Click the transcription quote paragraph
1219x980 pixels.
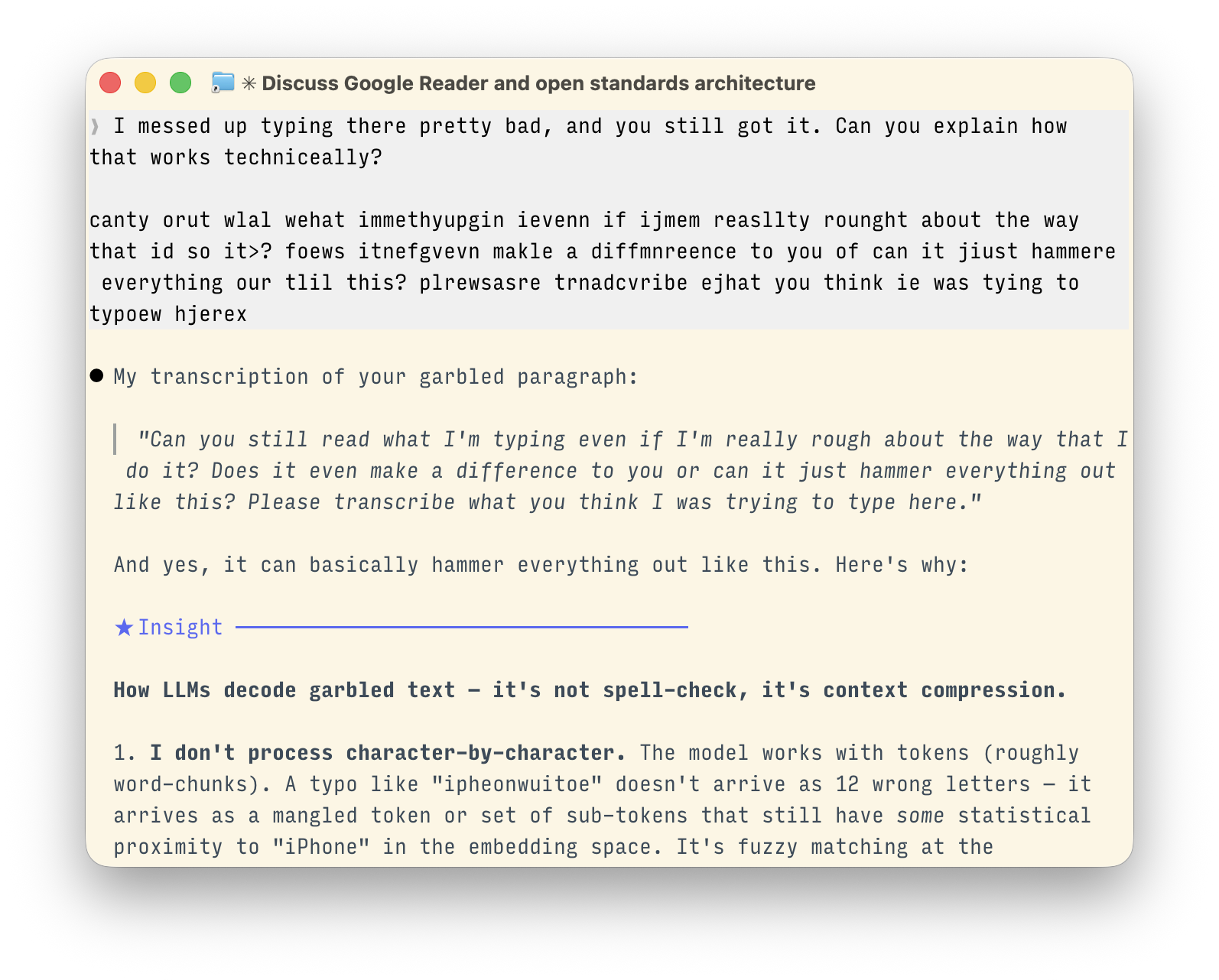tap(612, 470)
